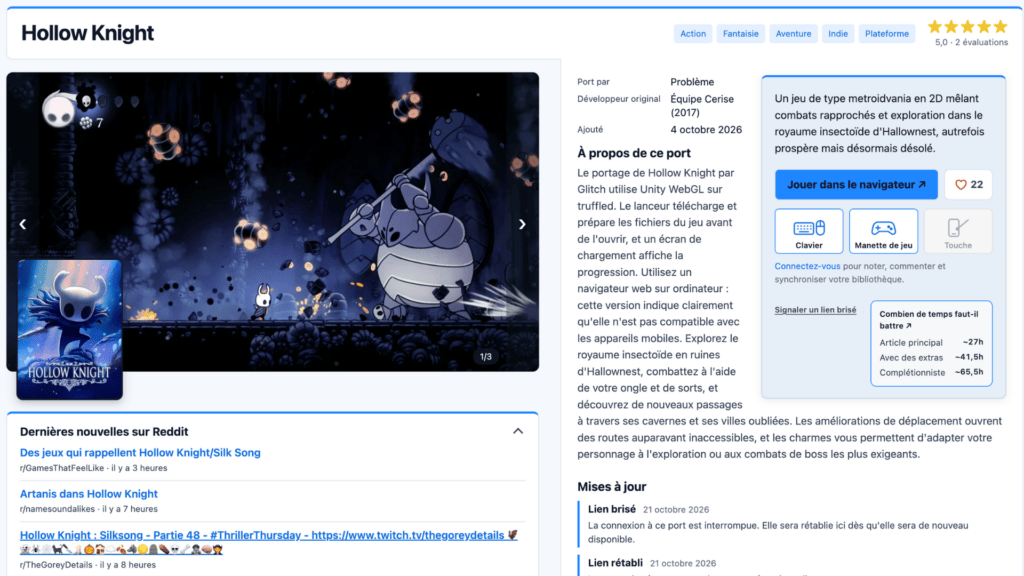Click the 4 octobre 2026 added date
The width and height of the screenshot is (1024, 576).
(x=706, y=129)
